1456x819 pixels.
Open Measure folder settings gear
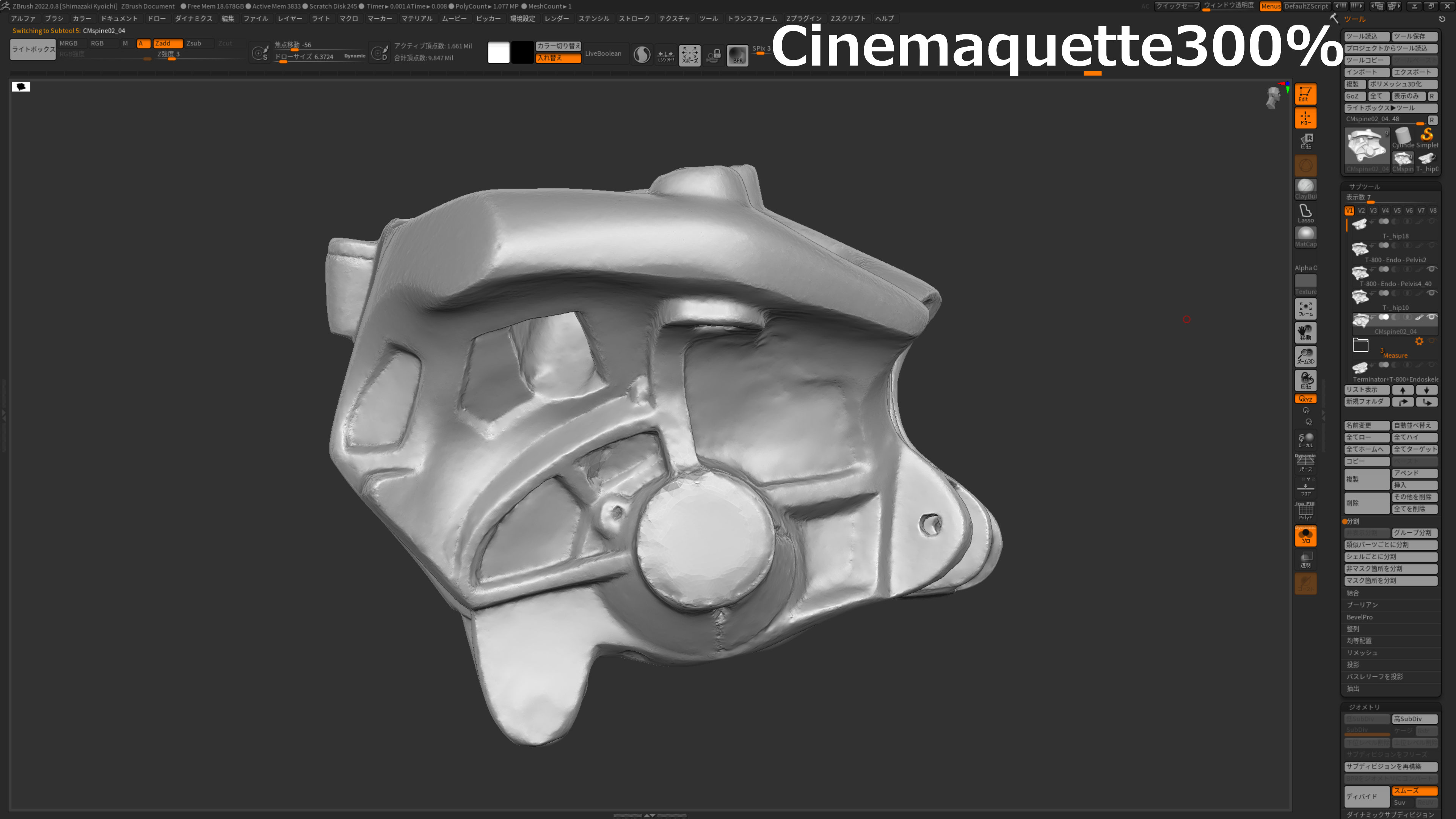tap(1419, 341)
